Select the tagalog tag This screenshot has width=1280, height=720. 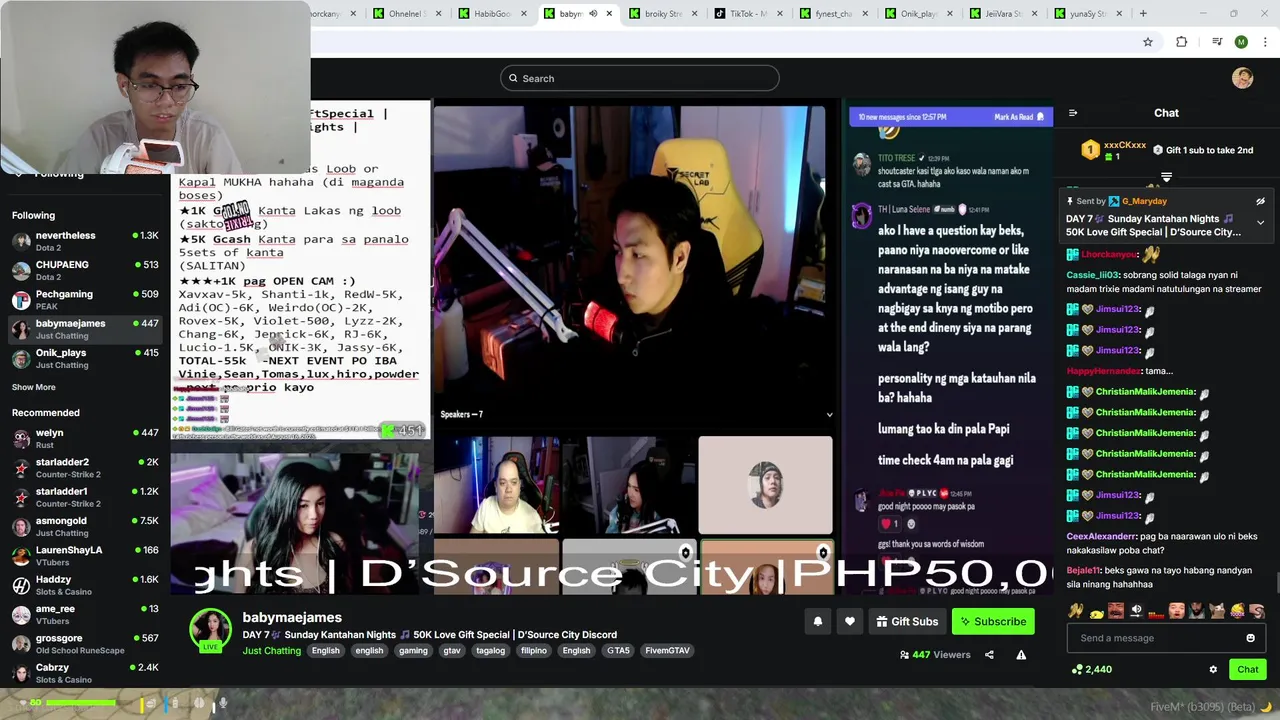(490, 651)
